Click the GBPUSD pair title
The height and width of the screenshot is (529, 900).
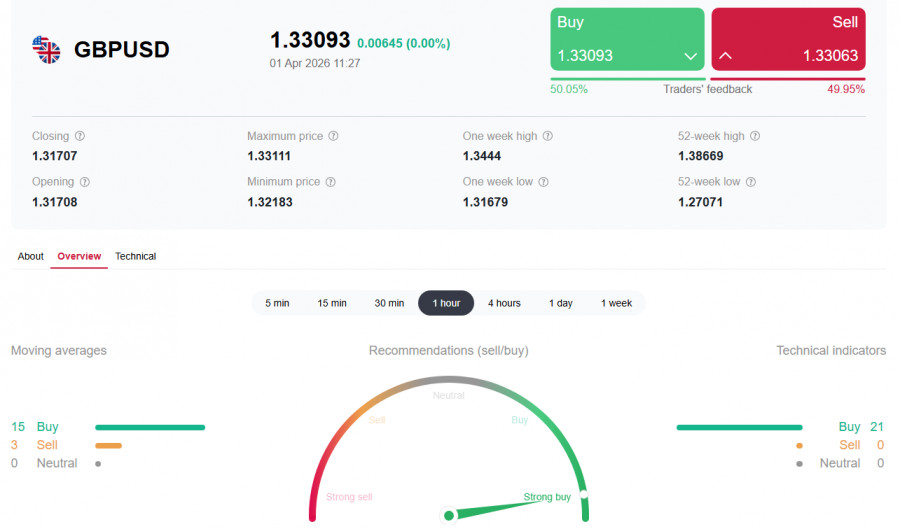122,50
